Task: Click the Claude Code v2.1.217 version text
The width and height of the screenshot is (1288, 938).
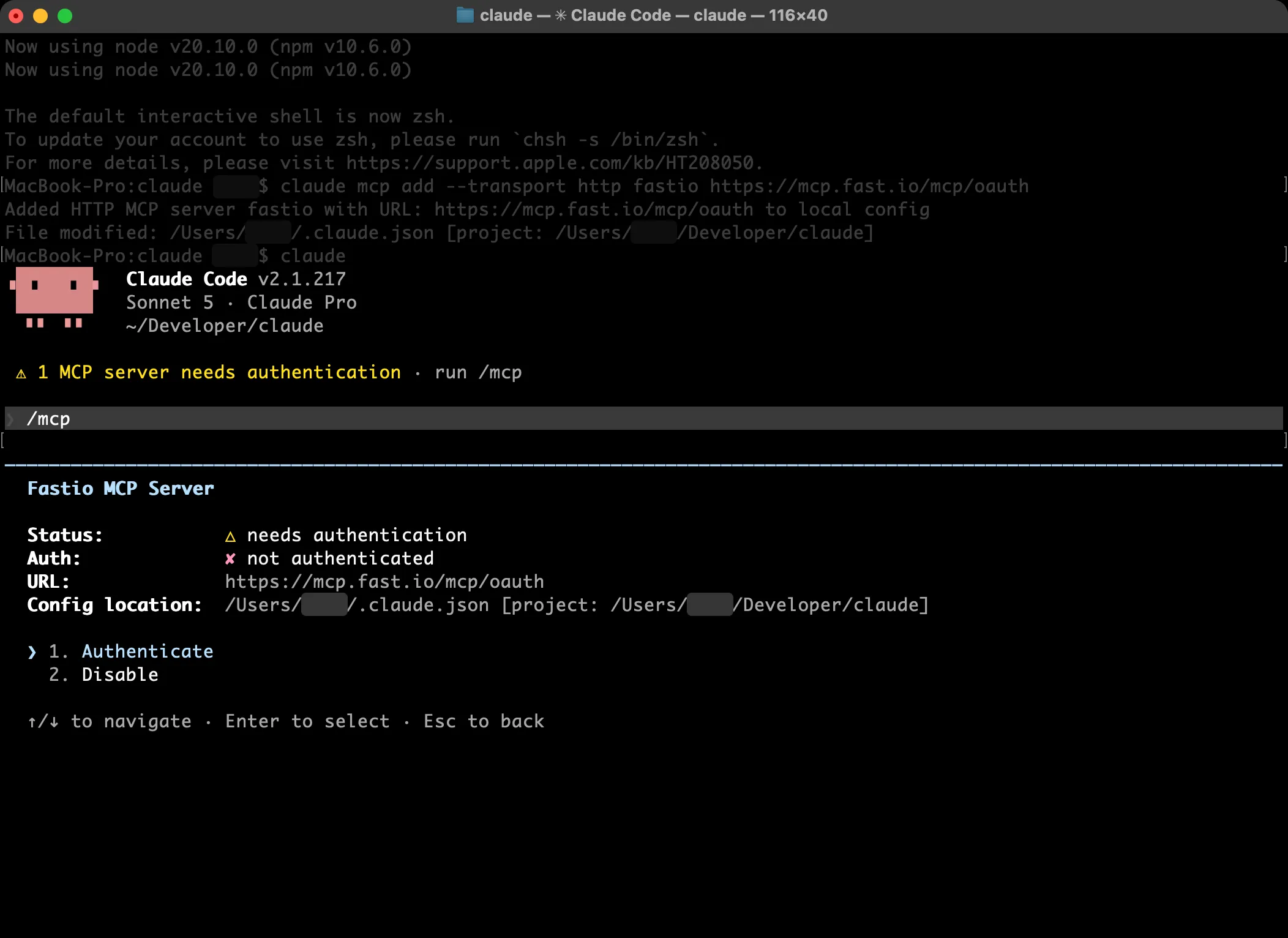Action: coord(236,279)
